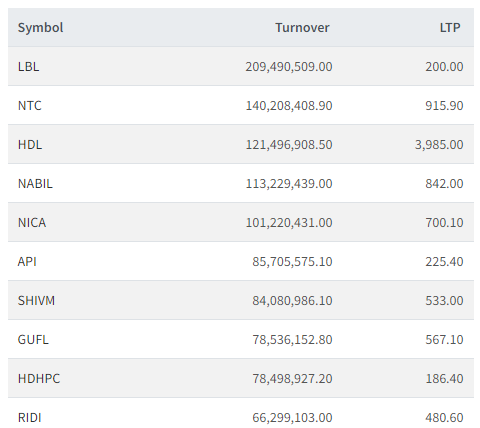Click NABIL turnover 113,229,439.00

coord(289,184)
